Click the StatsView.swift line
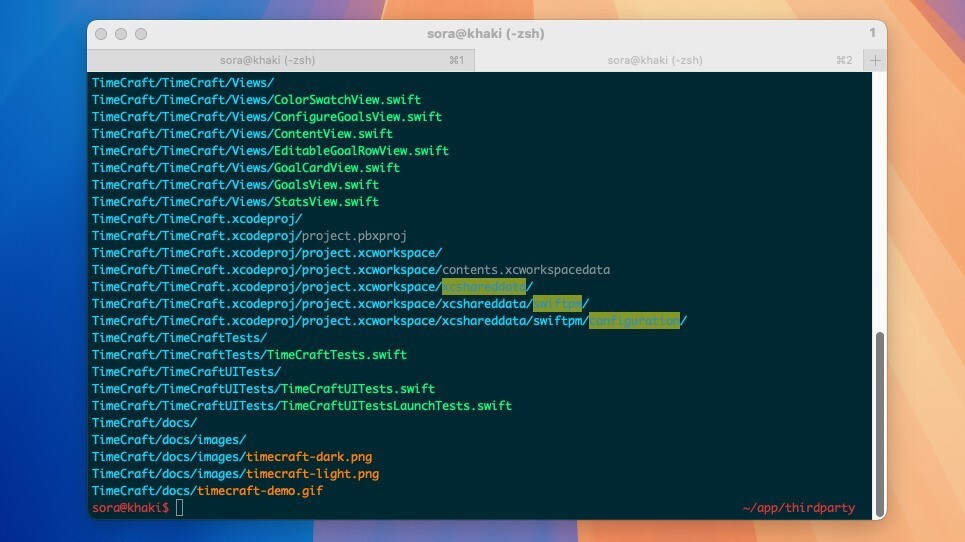 (235, 202)
